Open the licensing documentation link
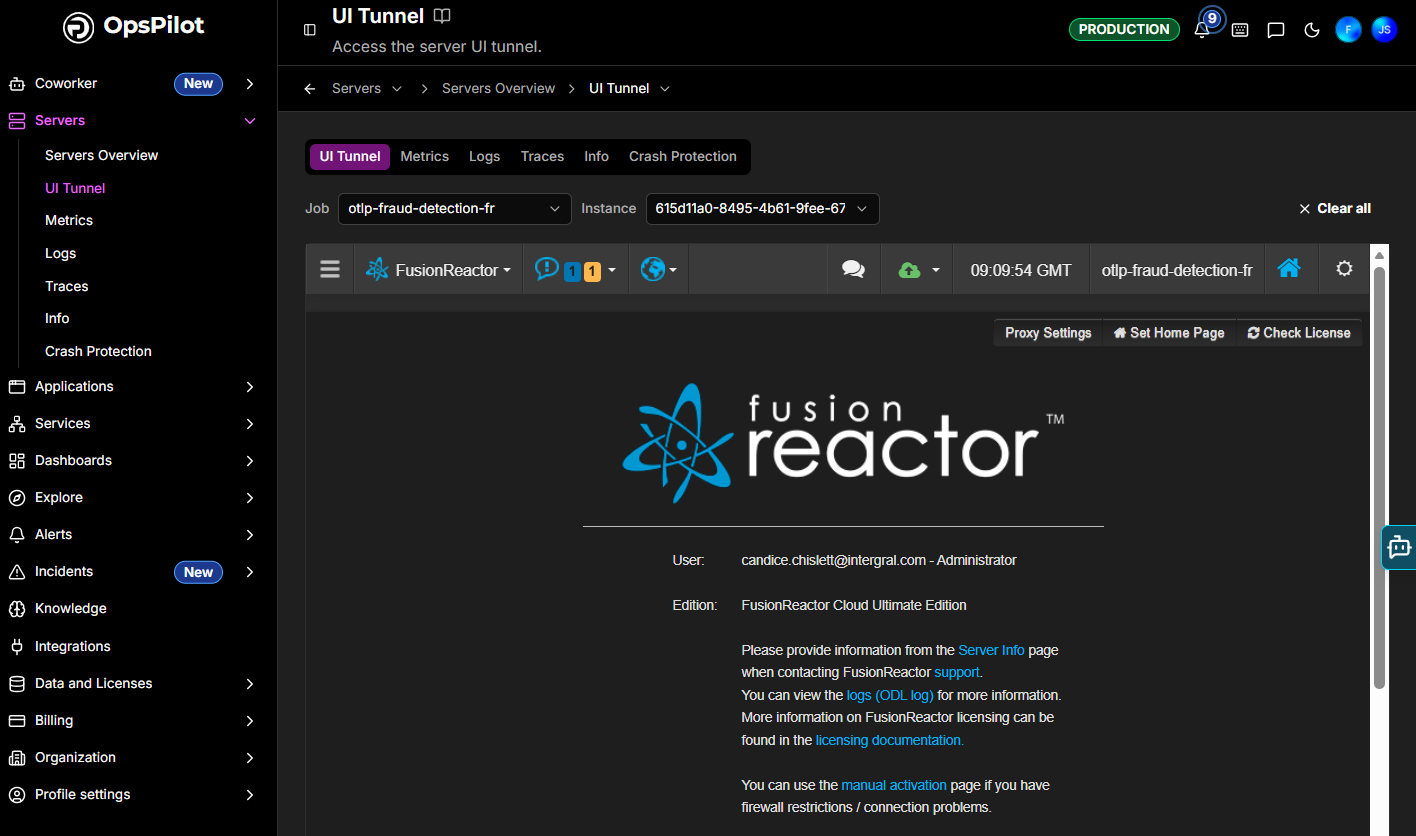1416x836 pixels. click(889, 740)
